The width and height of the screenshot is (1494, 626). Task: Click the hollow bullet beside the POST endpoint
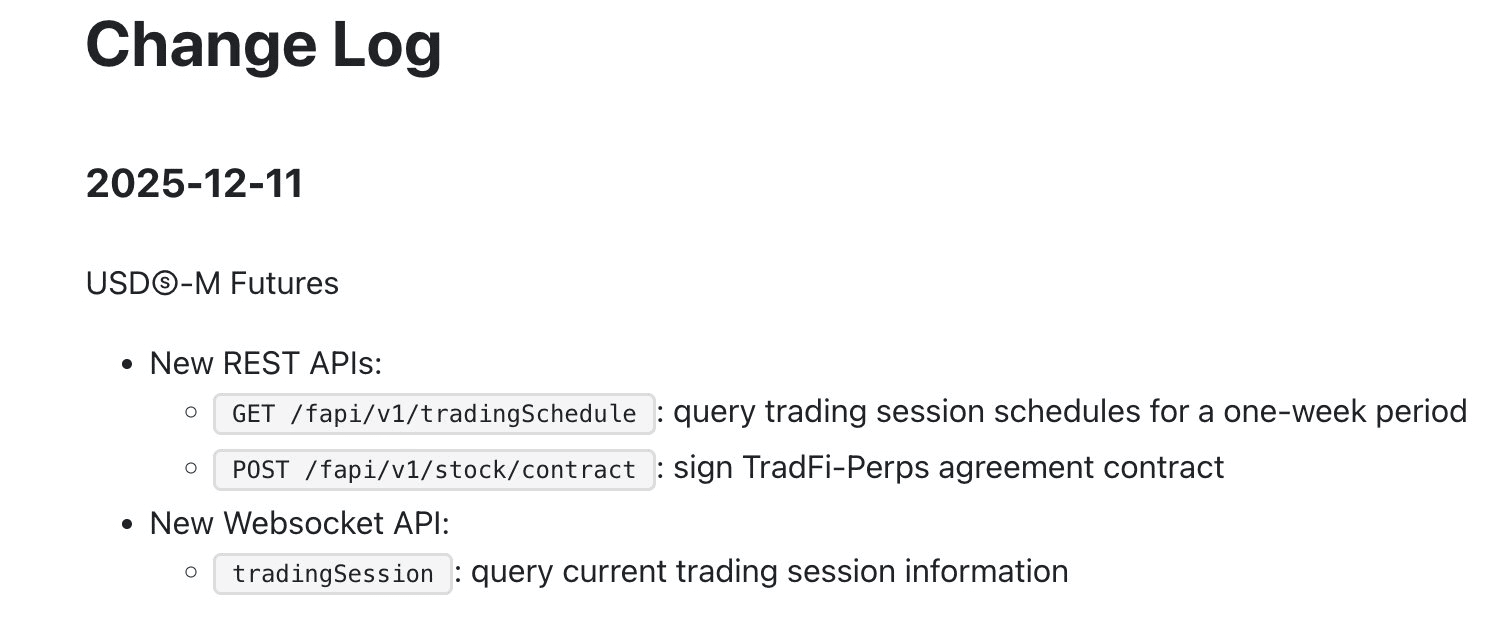pos(191,467)
